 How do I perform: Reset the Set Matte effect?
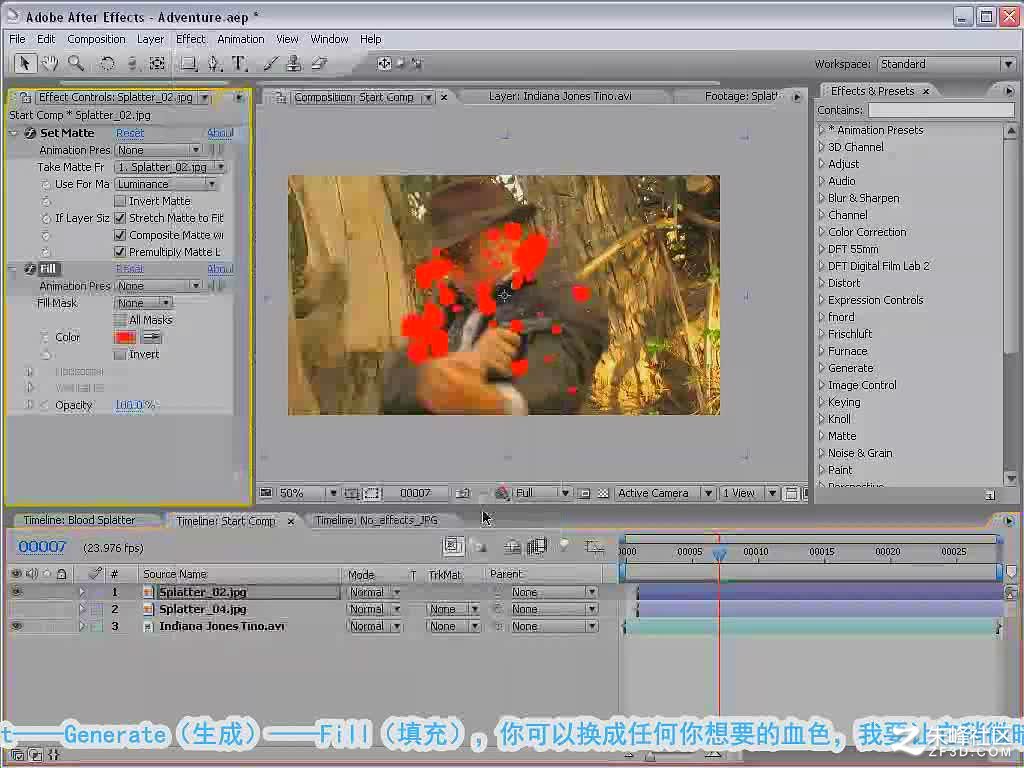pyautogui.click(x=130, y=133)
